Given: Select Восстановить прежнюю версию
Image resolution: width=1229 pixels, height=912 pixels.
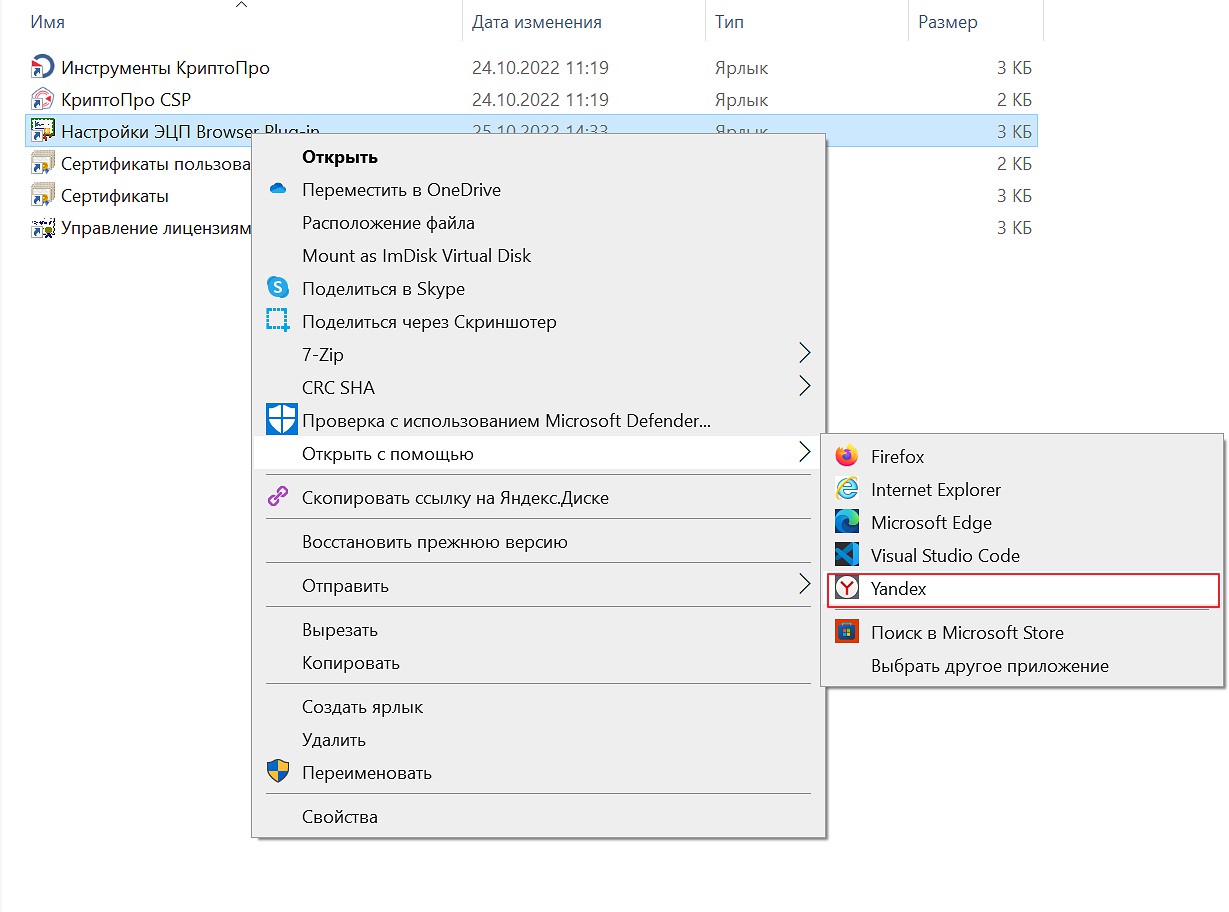Looking at the screenshot, I should [538, 542].
